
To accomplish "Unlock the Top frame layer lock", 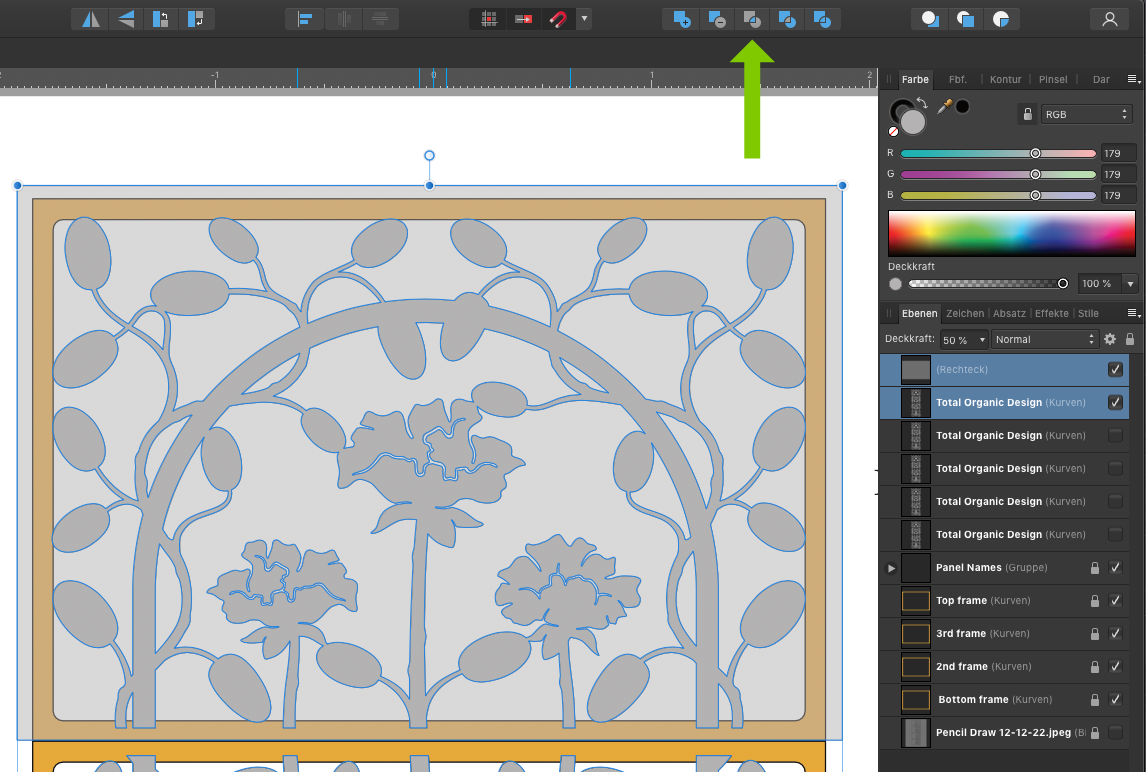I will (x=1095, y=600).
